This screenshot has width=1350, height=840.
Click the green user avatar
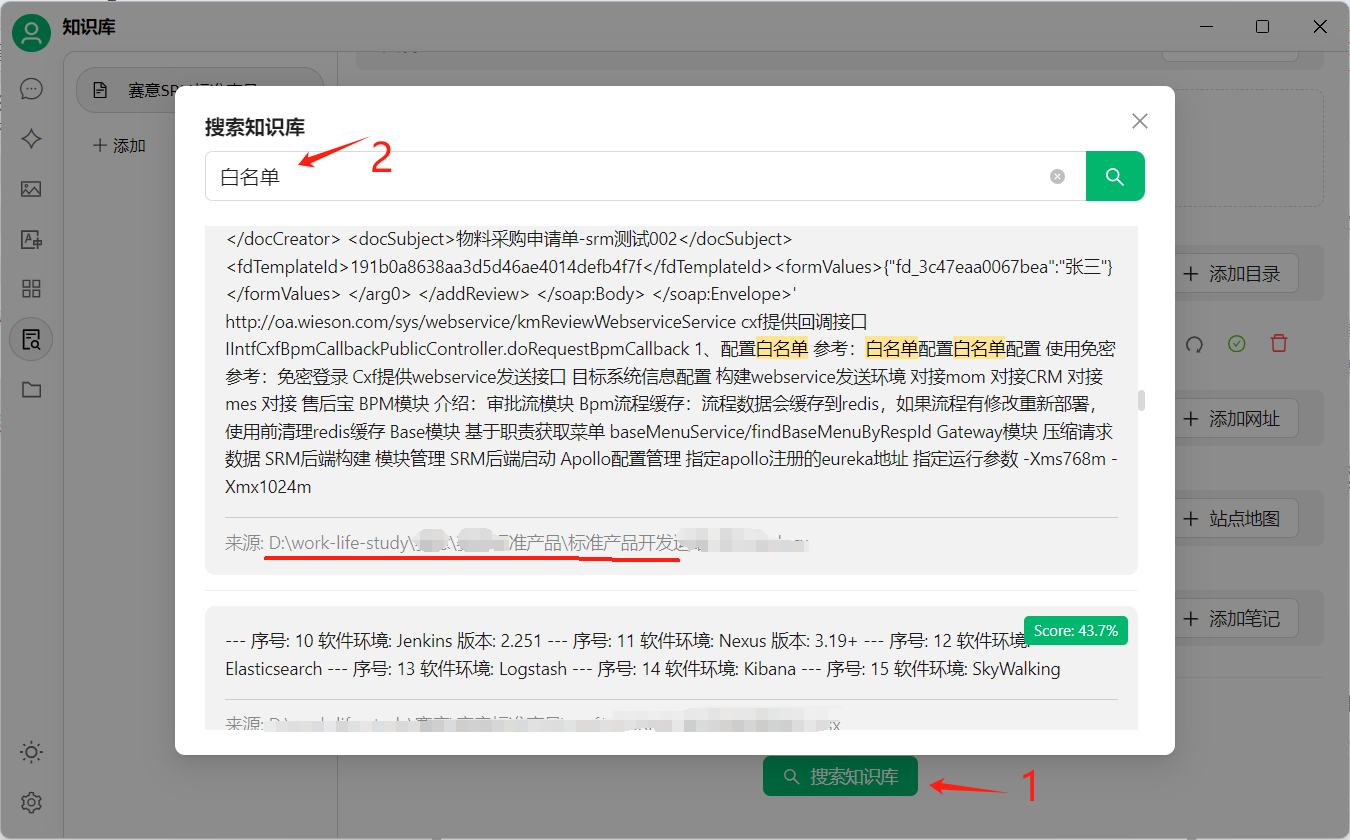tap(31, 34)
